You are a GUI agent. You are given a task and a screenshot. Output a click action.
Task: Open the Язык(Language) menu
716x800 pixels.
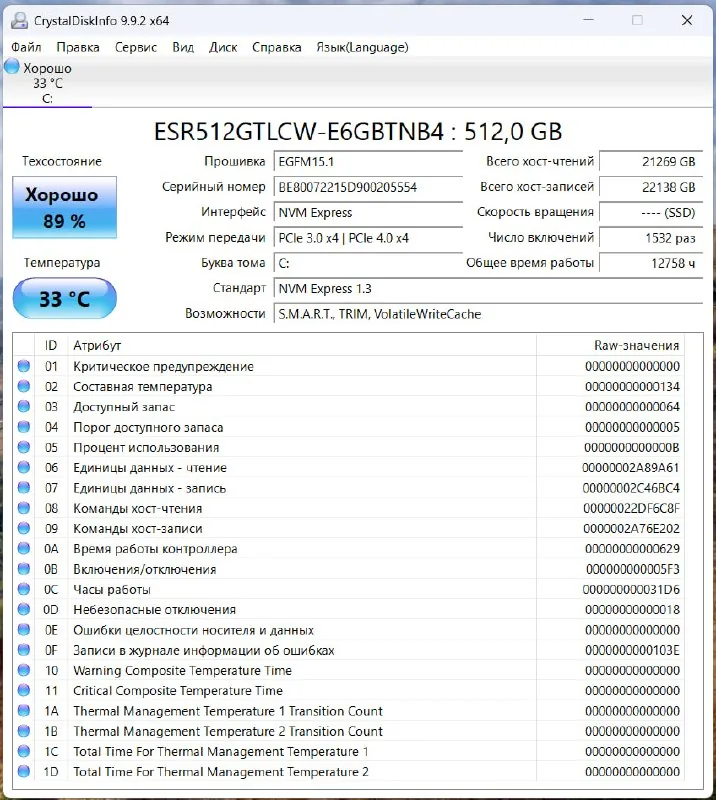[x=362, y=47]
